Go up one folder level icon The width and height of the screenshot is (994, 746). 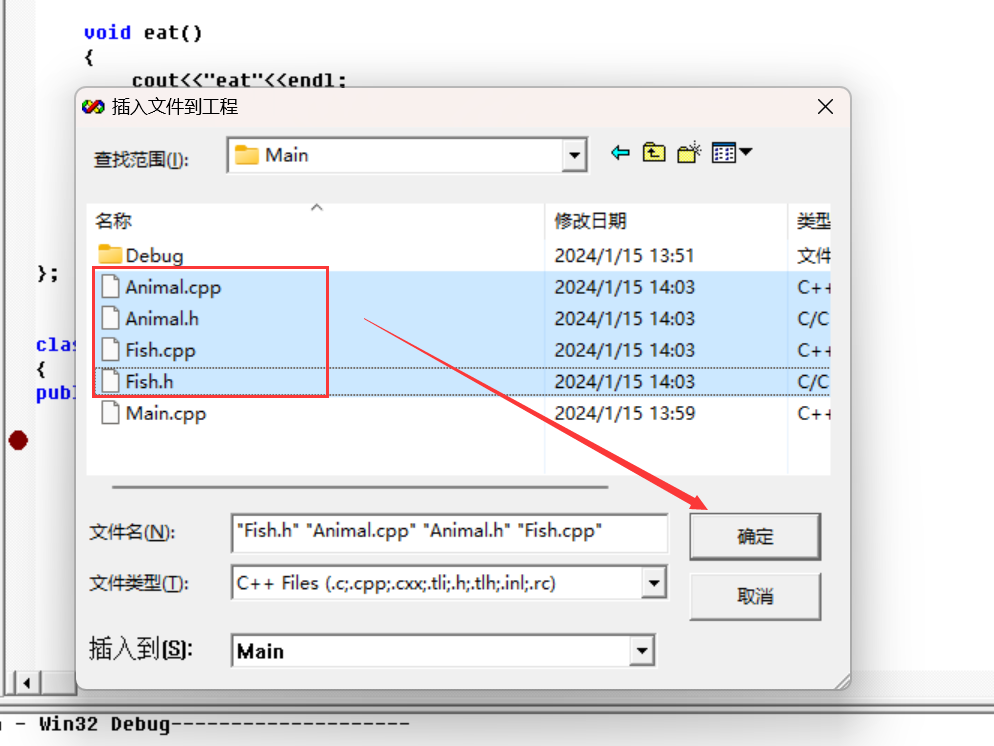coord(654,153)
